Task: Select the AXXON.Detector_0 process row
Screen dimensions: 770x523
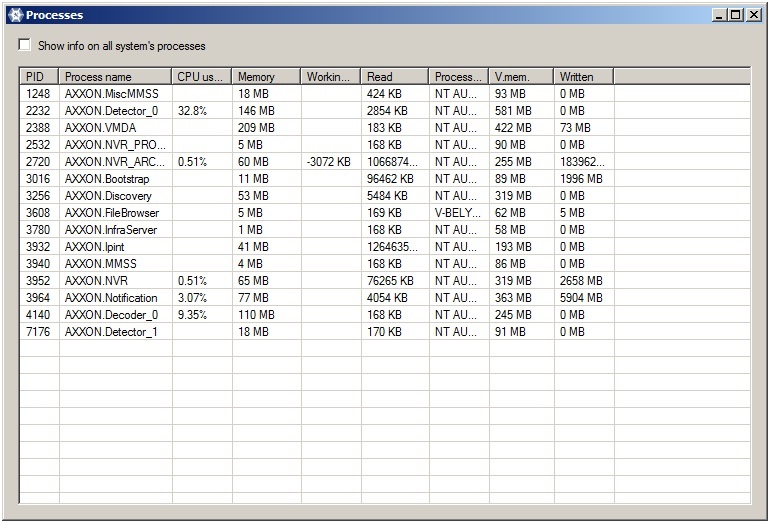Action: pos(385,110)
